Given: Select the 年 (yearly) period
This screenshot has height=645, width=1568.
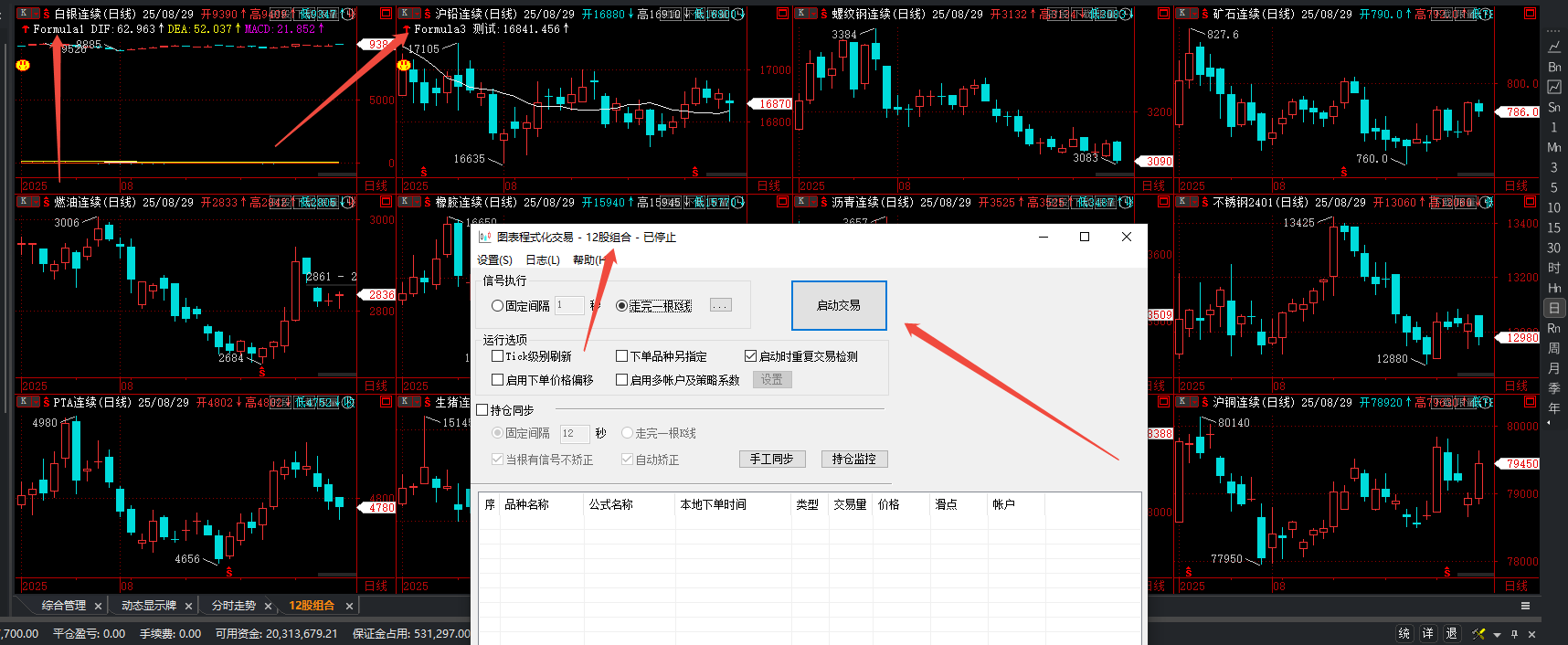Looking at the screenshot, I should point(1554,409).
